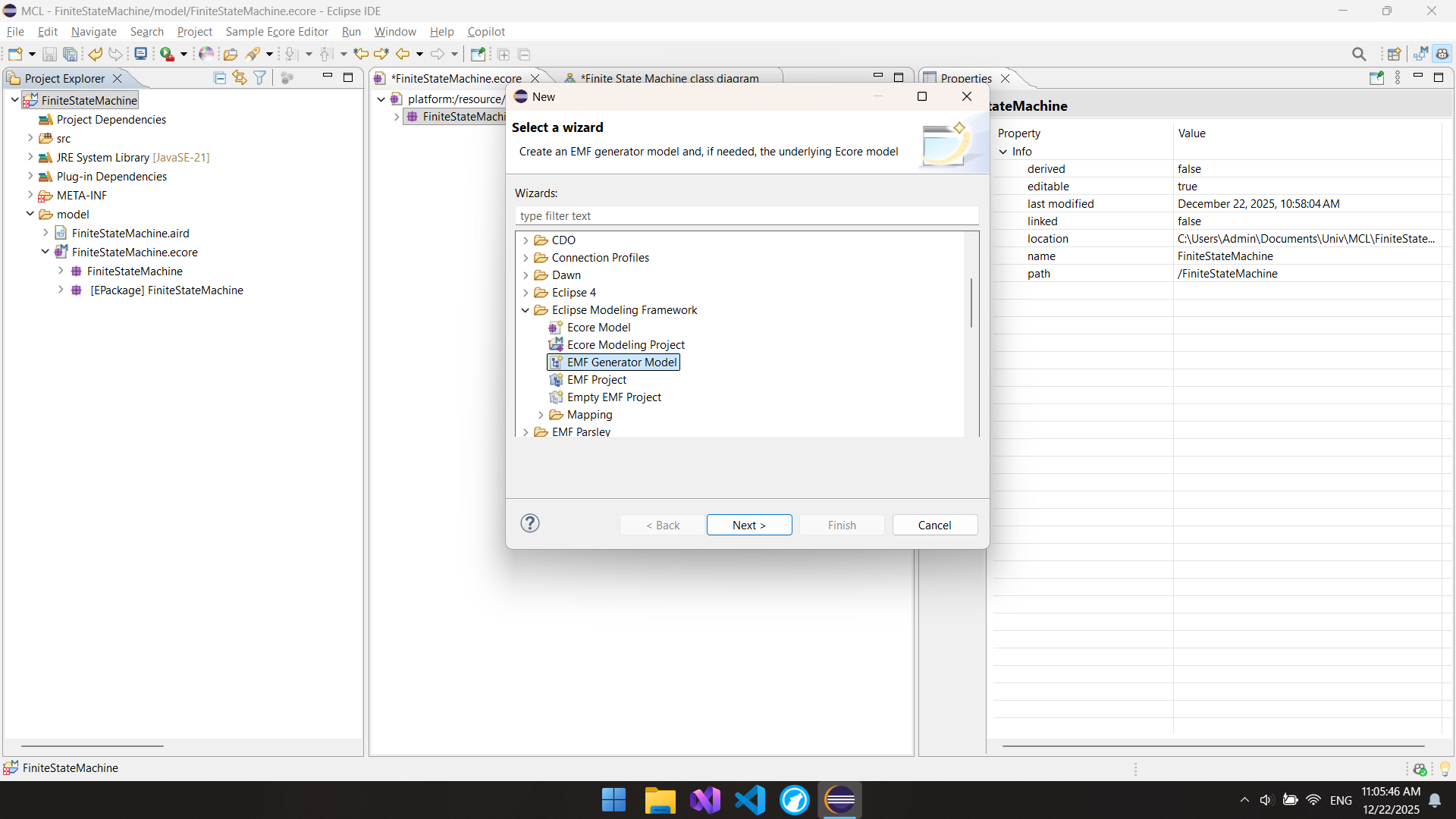The image size is (1456, 819).
Task: Open the Sample Ecore Editor menu
Action: tap(277, 32)
